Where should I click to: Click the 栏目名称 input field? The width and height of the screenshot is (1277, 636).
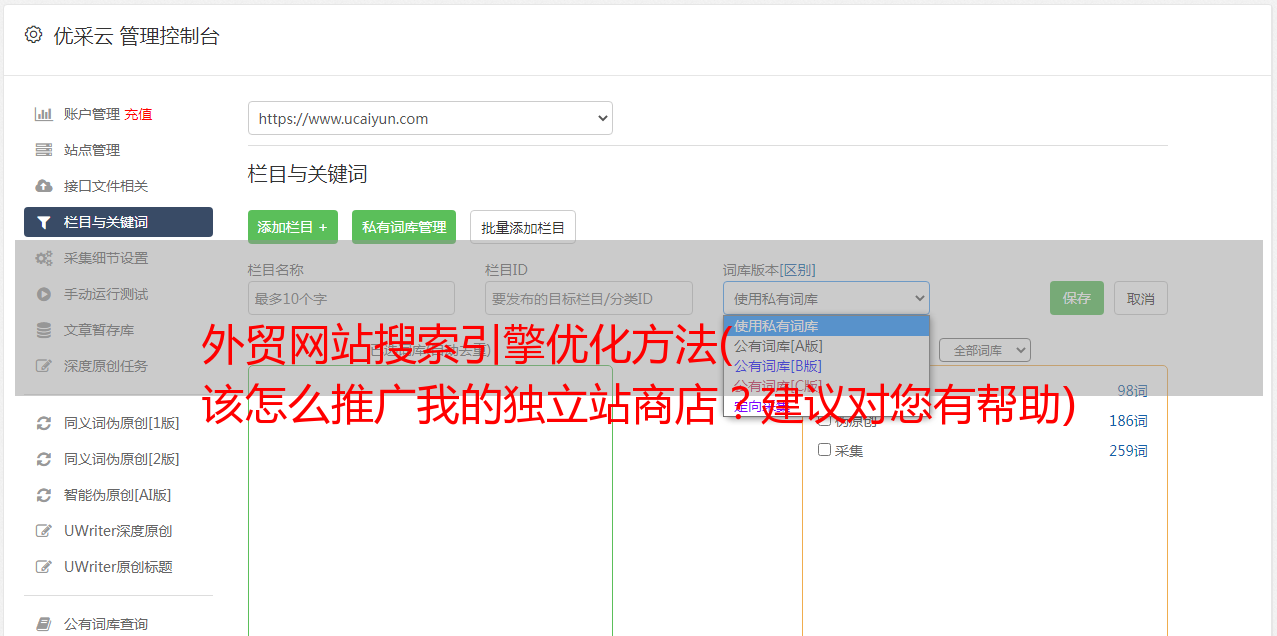[351, 298]
